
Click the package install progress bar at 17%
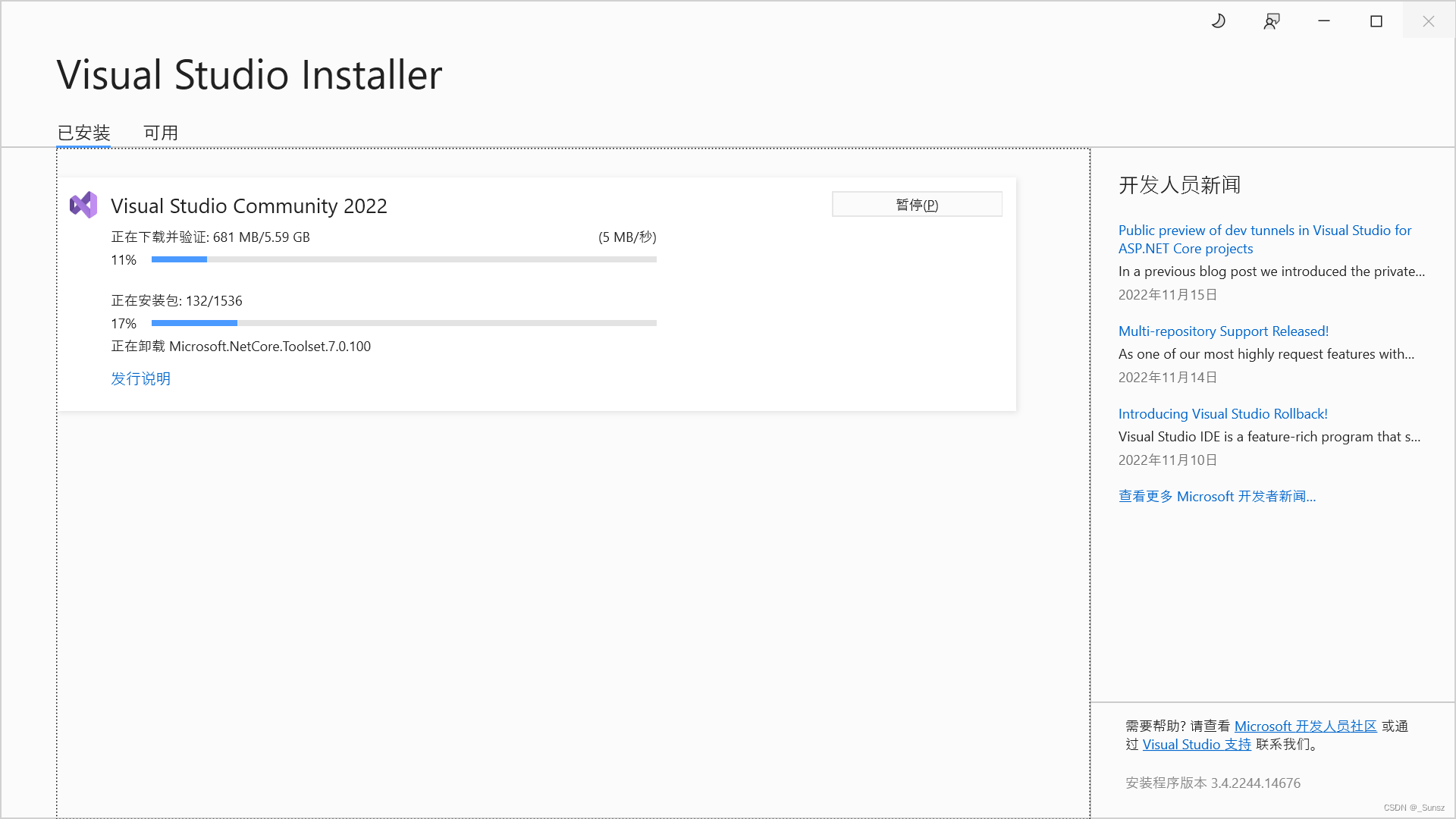[x=403, y=323]
